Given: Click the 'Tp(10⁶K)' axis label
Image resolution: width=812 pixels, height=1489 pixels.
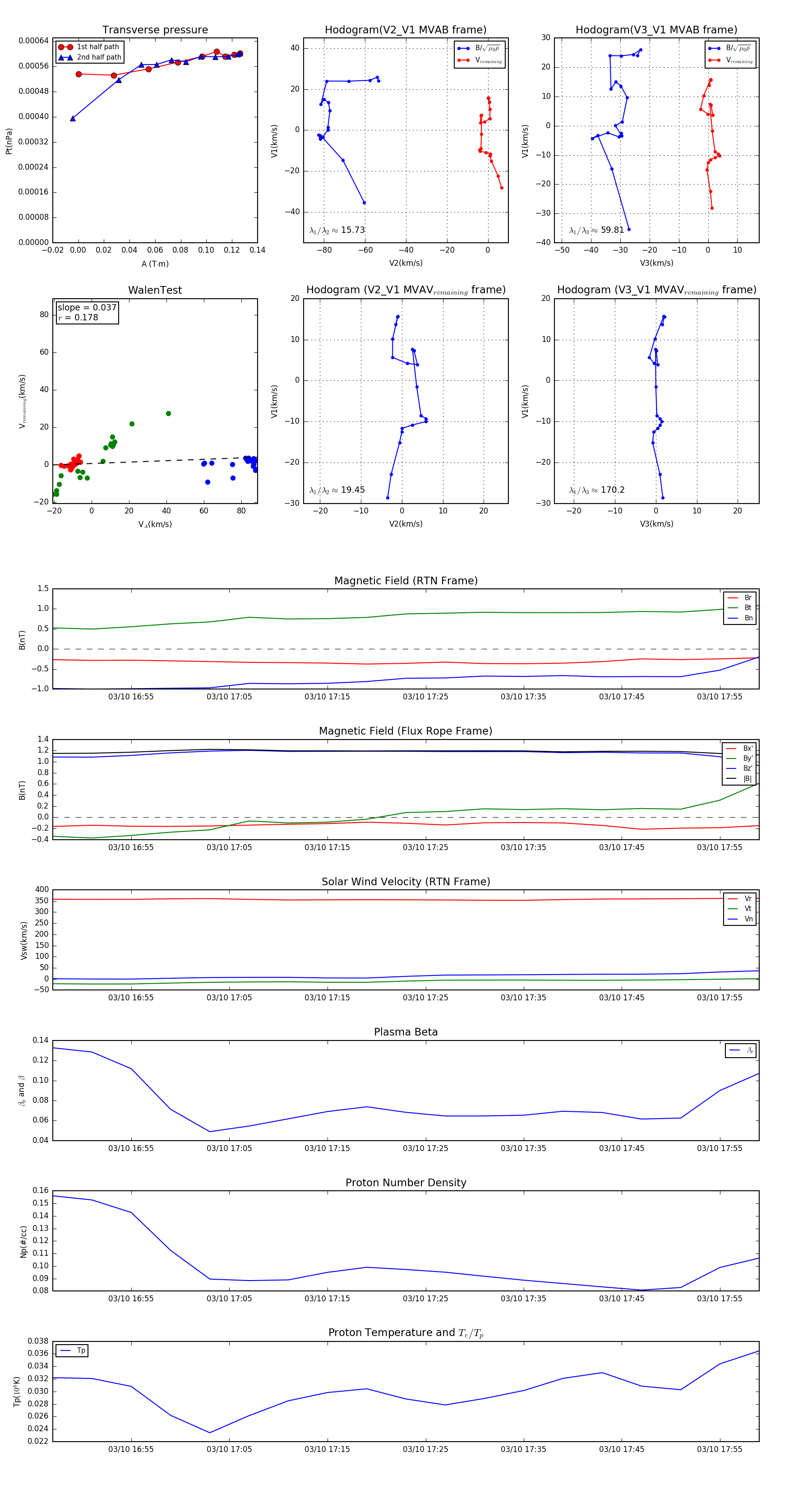Looking at the screenshot, I should 17,1392.
